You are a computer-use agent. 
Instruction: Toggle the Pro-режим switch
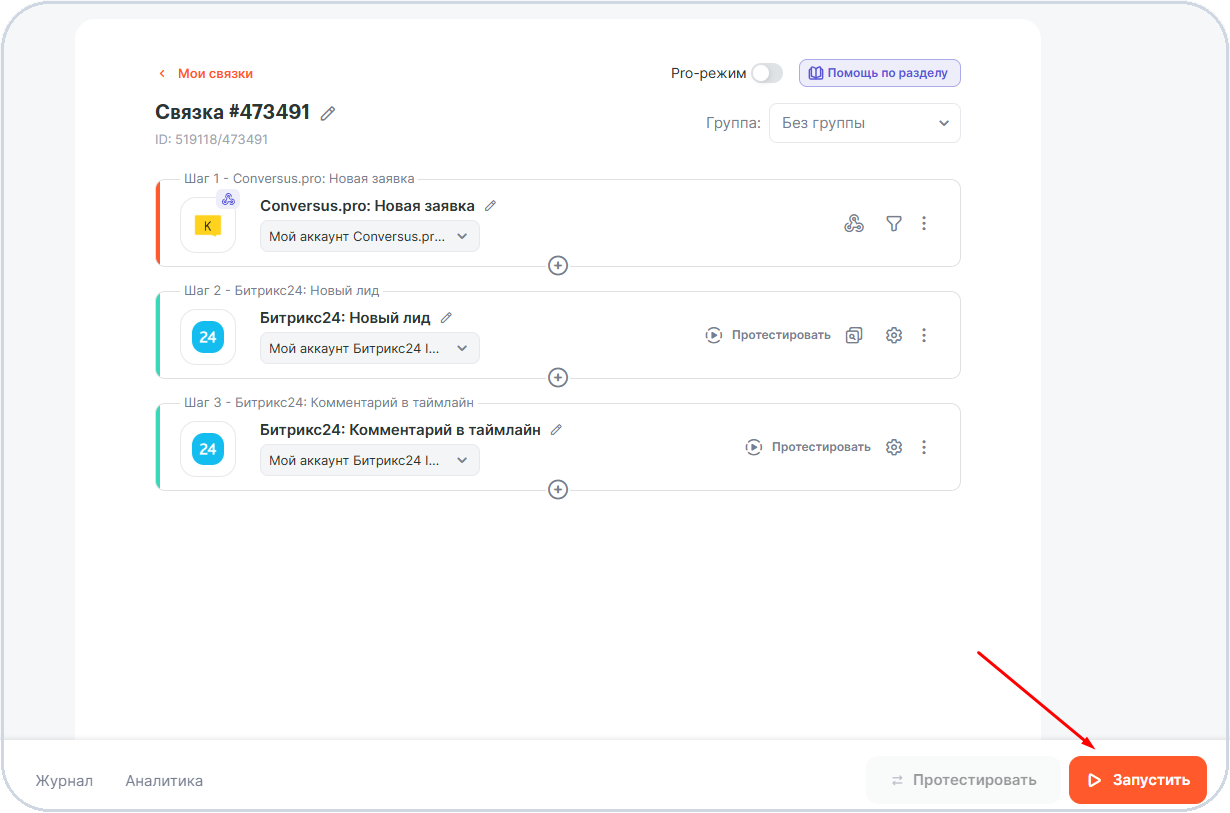[767, 73]
